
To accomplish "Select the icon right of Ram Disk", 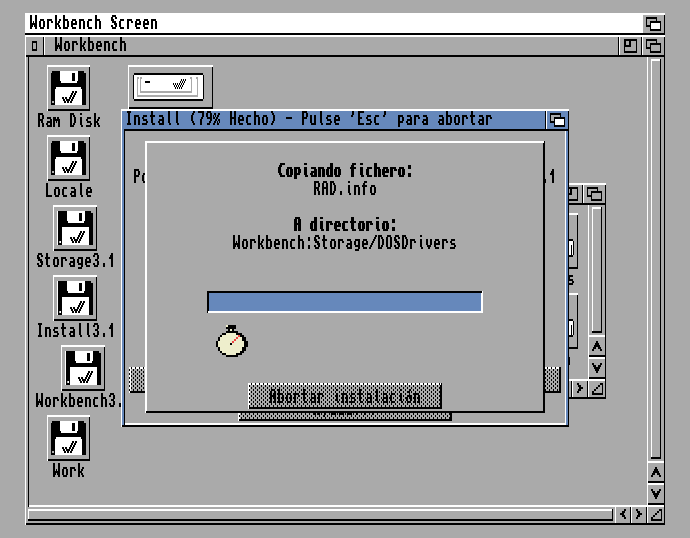I will click(170, 86).
